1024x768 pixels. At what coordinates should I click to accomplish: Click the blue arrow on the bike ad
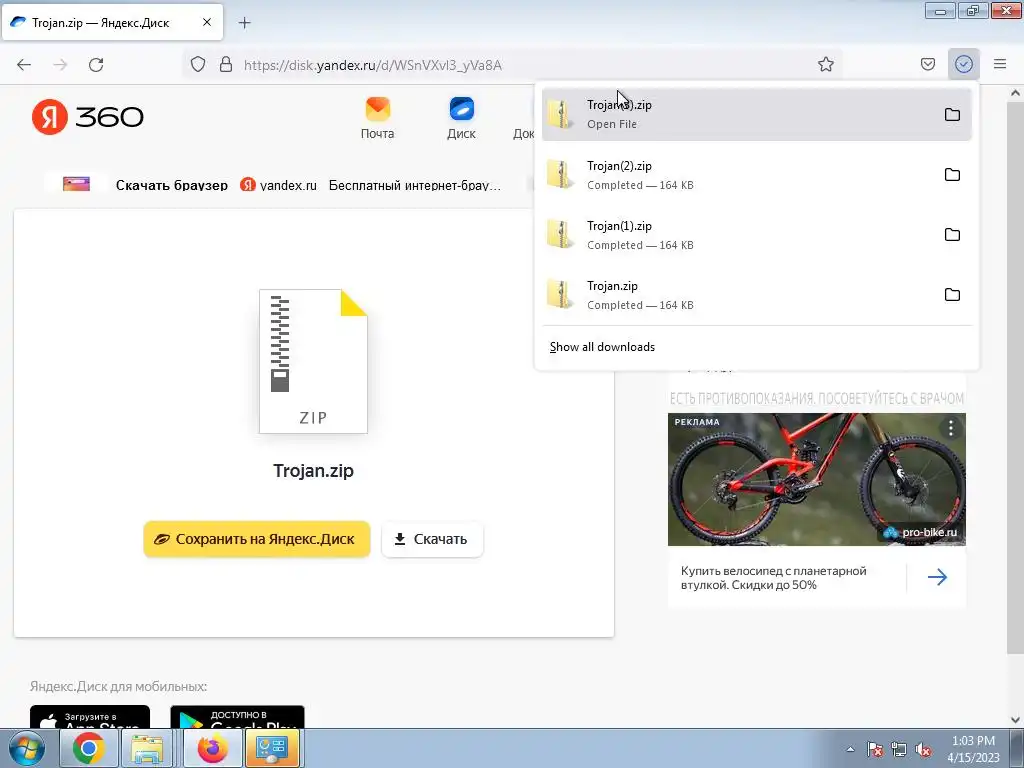click(x=937, y=577)
